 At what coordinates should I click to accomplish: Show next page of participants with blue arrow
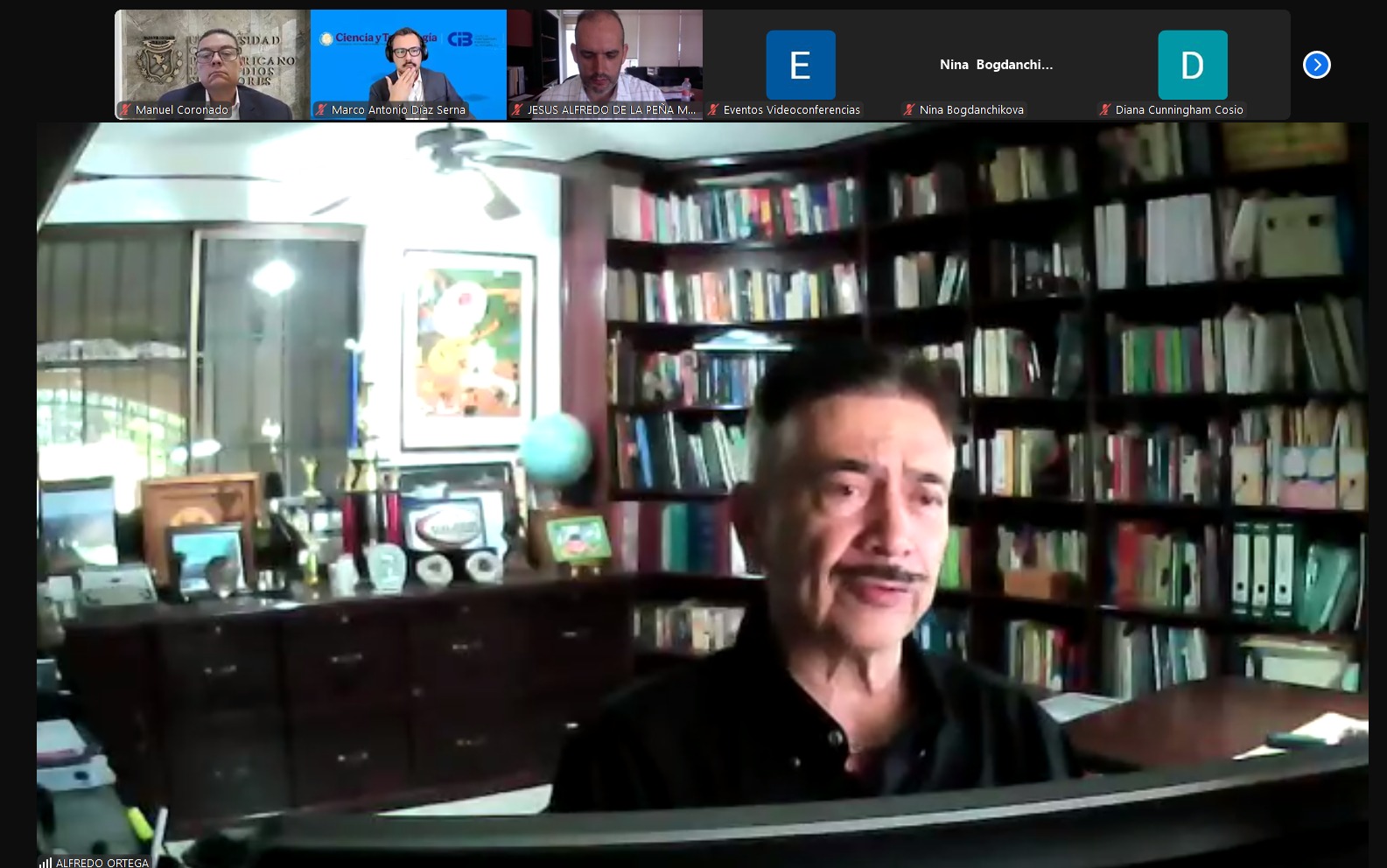1316,65
